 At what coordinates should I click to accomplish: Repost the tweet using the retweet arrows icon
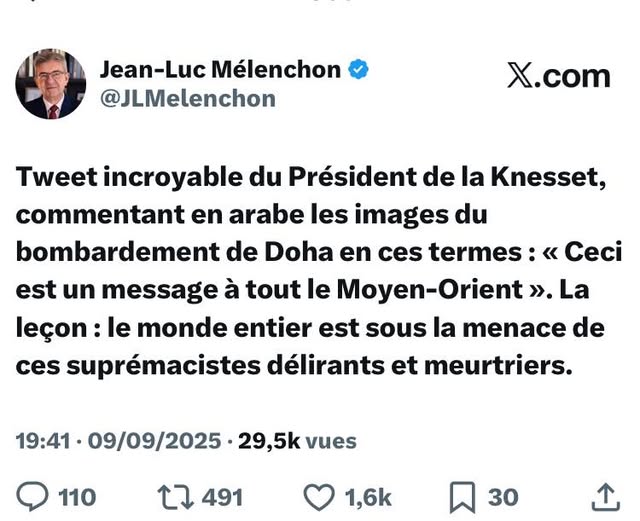(x=174, y=496)
